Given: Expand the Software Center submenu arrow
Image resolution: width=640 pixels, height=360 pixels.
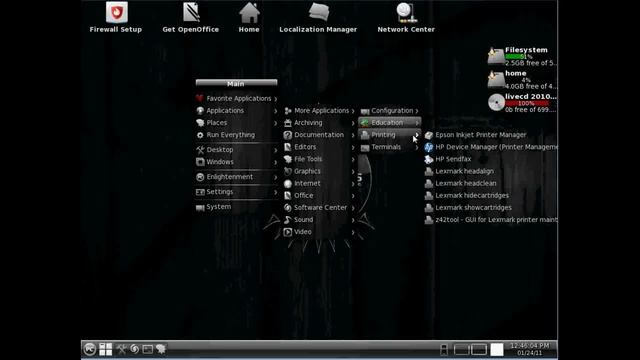Looking at the screenshot, I should (353, 208).
